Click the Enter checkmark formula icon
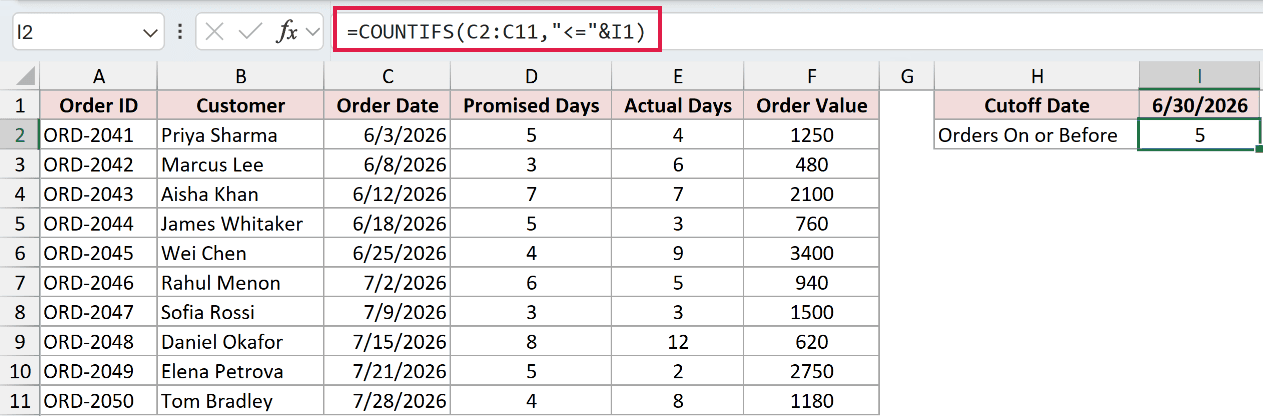The image size is (1263, 416). coord(248,32)
